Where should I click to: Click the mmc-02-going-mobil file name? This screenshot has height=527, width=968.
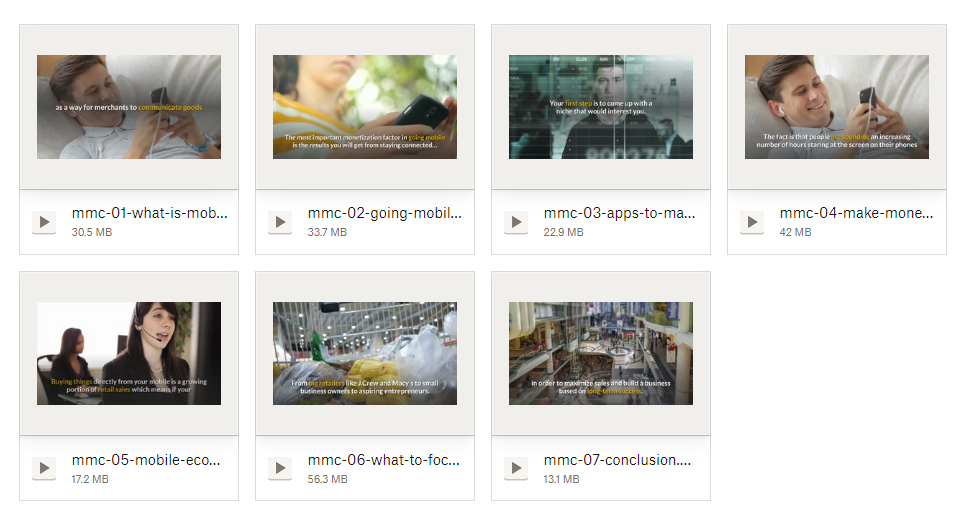tap(385, 214)
